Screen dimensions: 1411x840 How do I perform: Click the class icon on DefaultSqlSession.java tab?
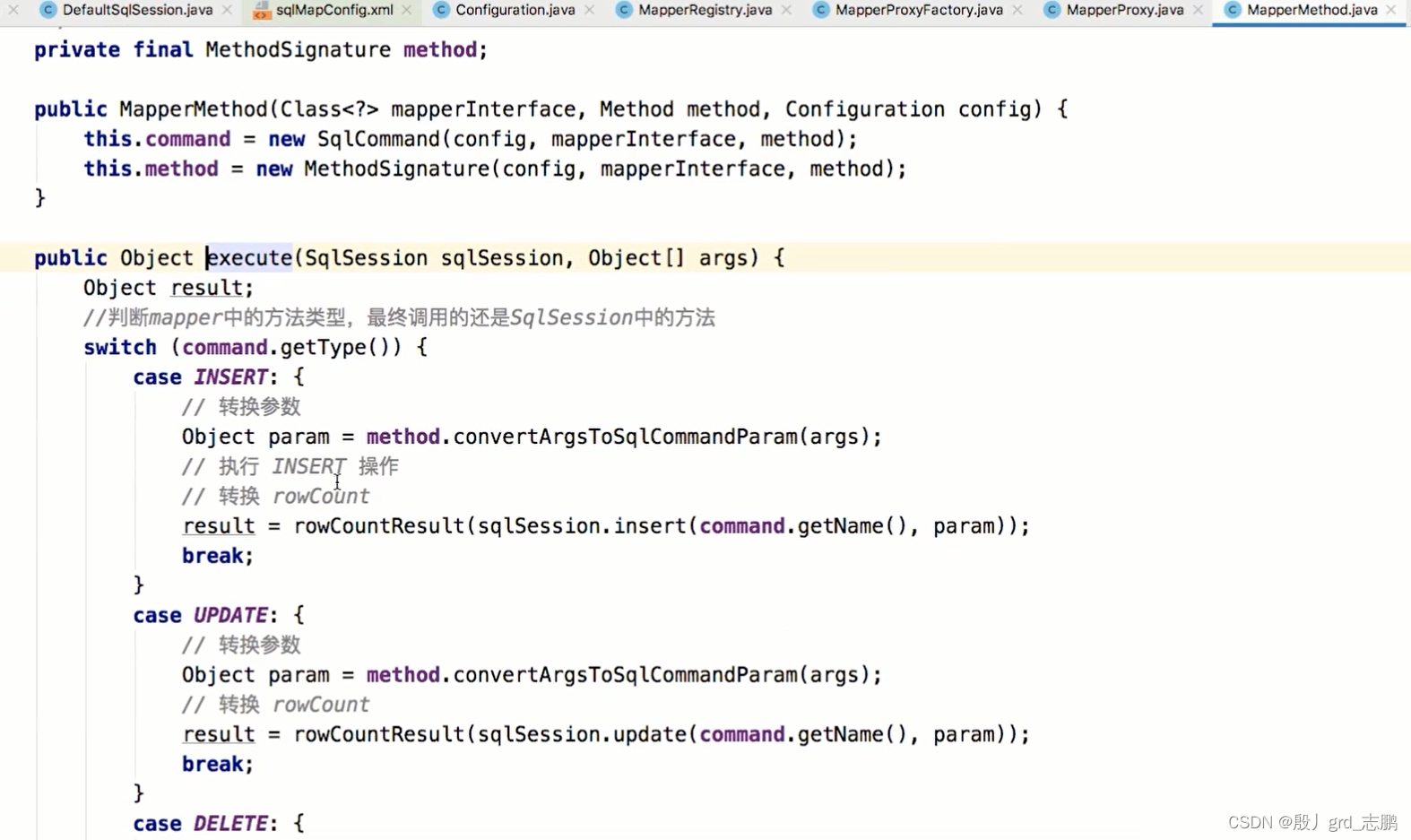pos(48,10)
